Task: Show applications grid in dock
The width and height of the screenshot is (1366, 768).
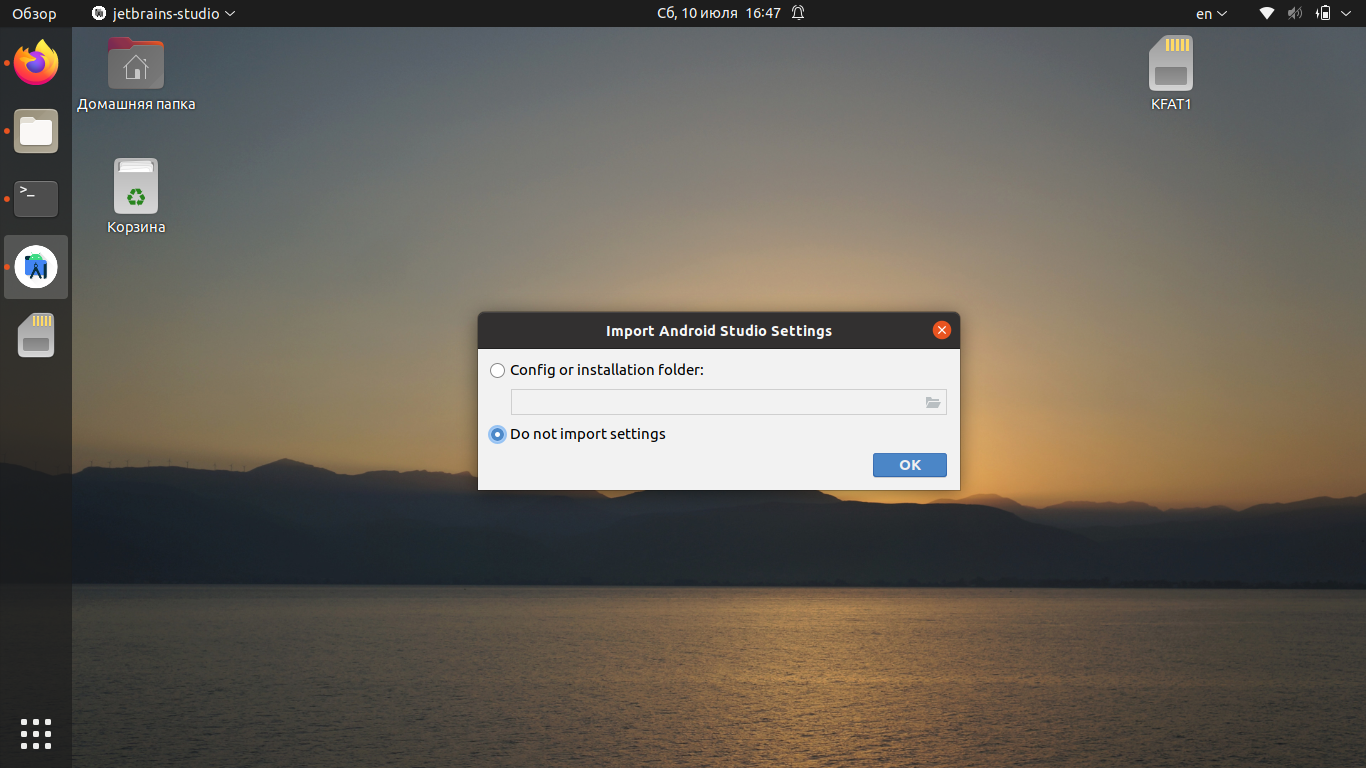Action: tap(36, 733)
